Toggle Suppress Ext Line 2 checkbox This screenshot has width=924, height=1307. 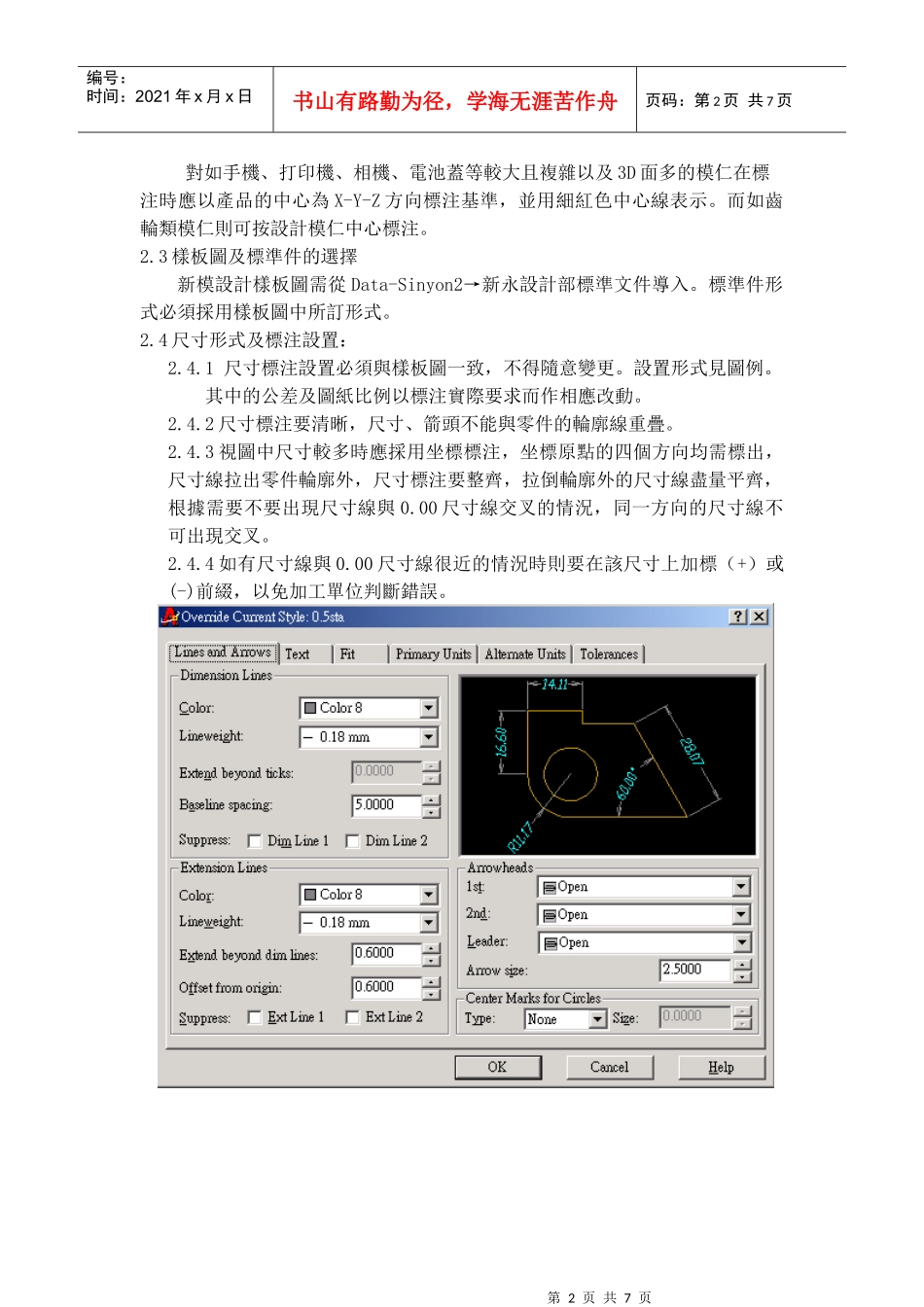pos(352,1017)
